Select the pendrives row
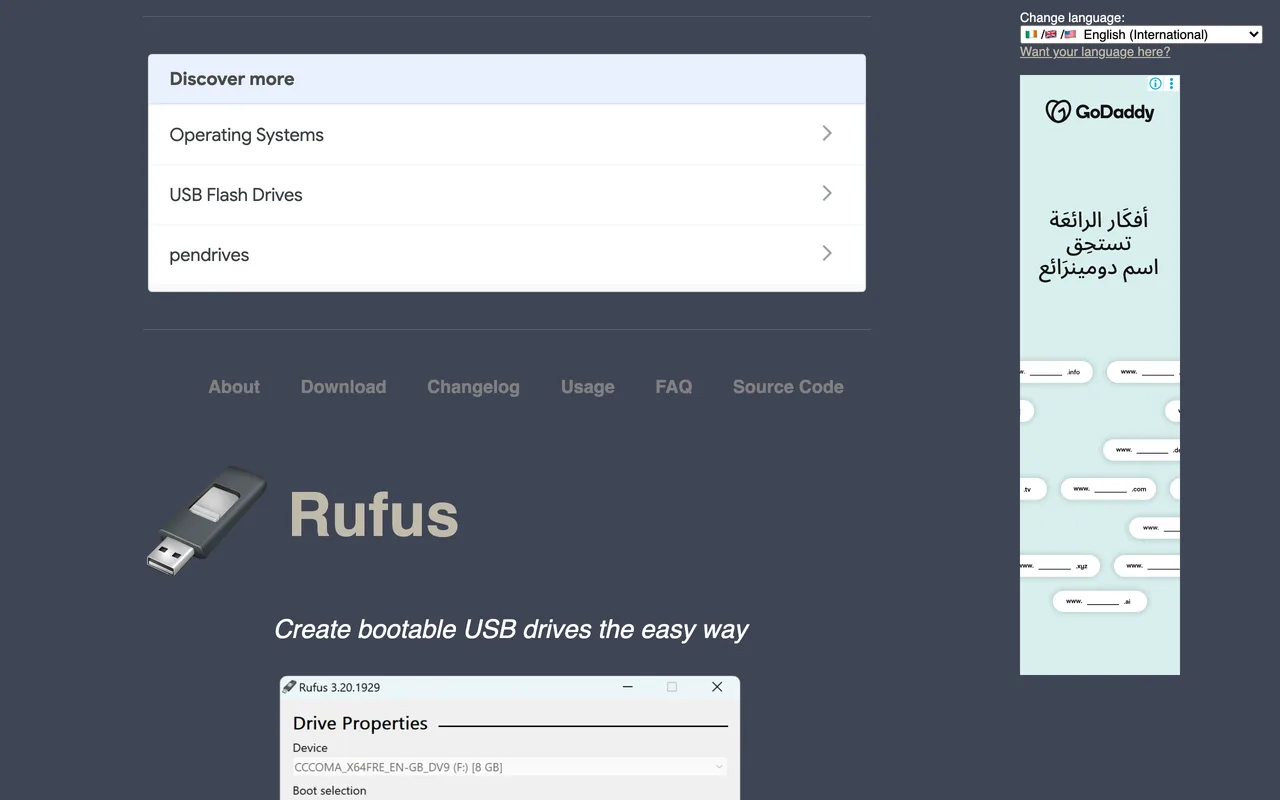The image size is (1280, 800). (507, 255)
